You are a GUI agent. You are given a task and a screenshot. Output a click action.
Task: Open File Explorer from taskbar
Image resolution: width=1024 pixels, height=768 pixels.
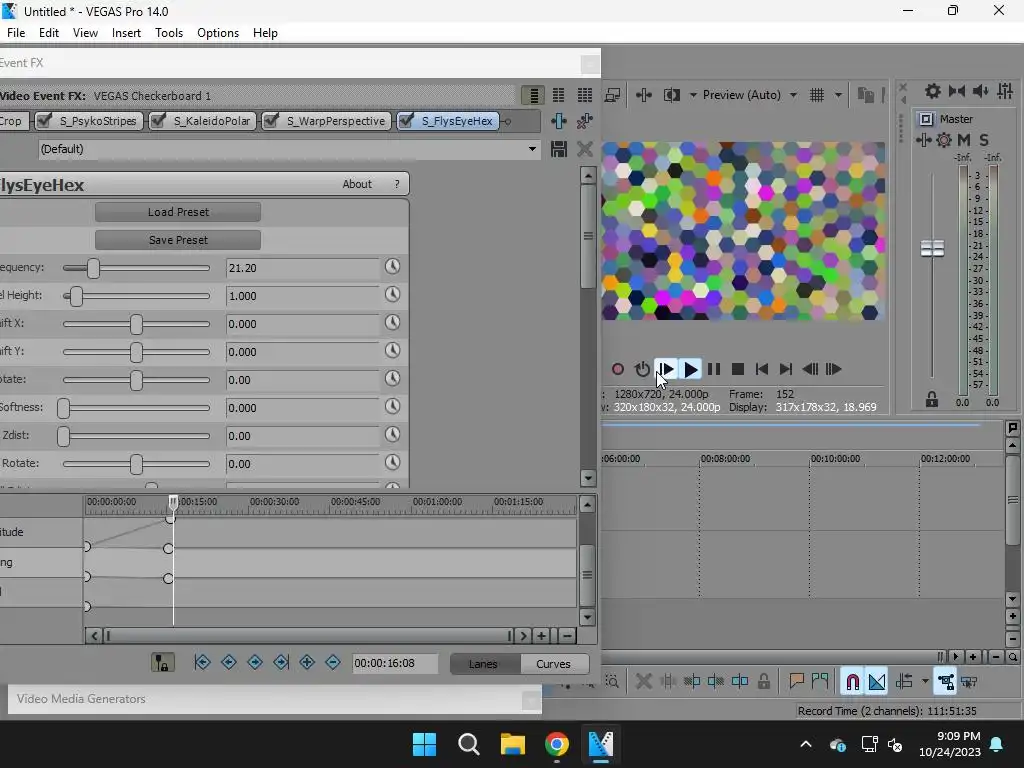[513, 744]
